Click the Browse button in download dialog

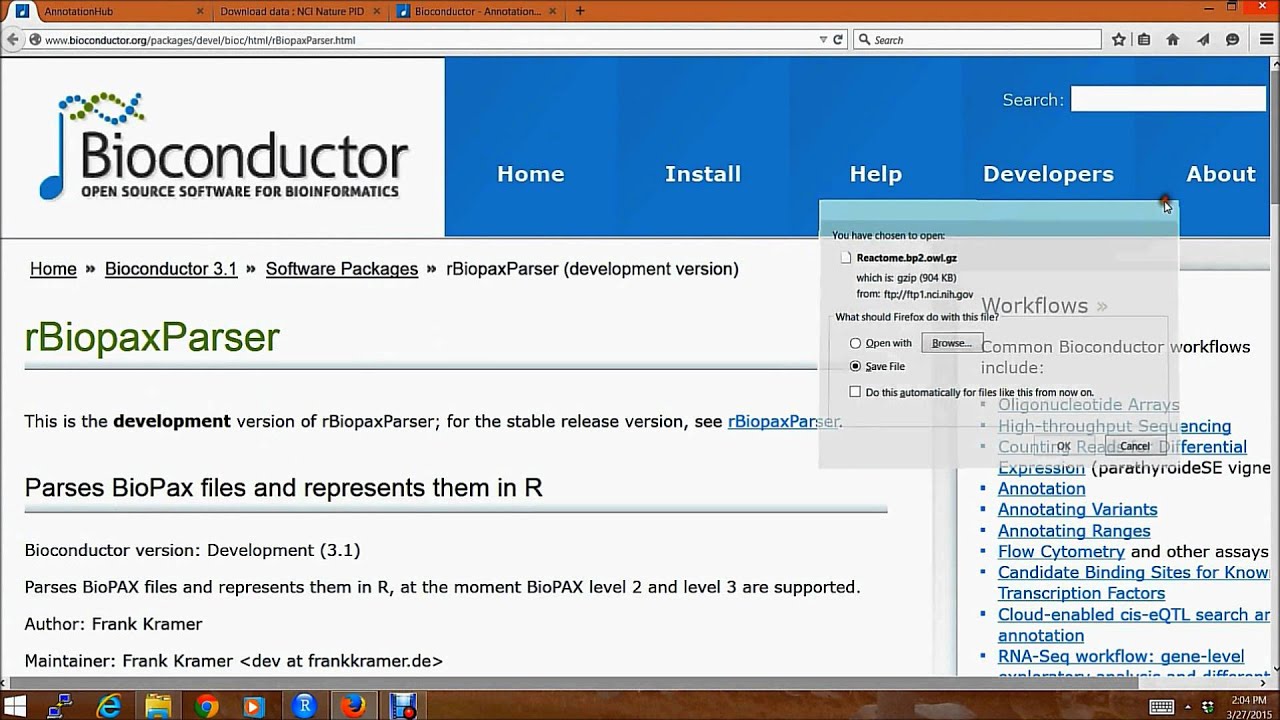(x=951, y=343)
